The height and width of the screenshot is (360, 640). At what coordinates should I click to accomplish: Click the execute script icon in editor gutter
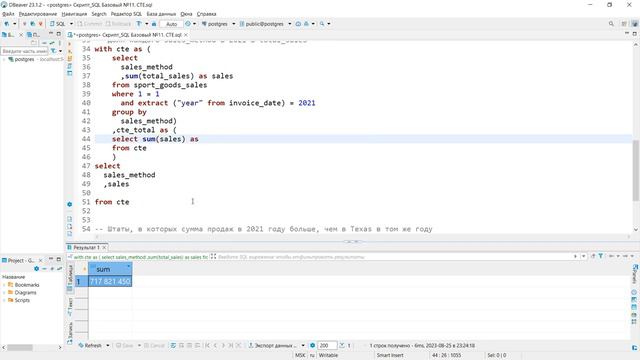click(x=70, y=51)
